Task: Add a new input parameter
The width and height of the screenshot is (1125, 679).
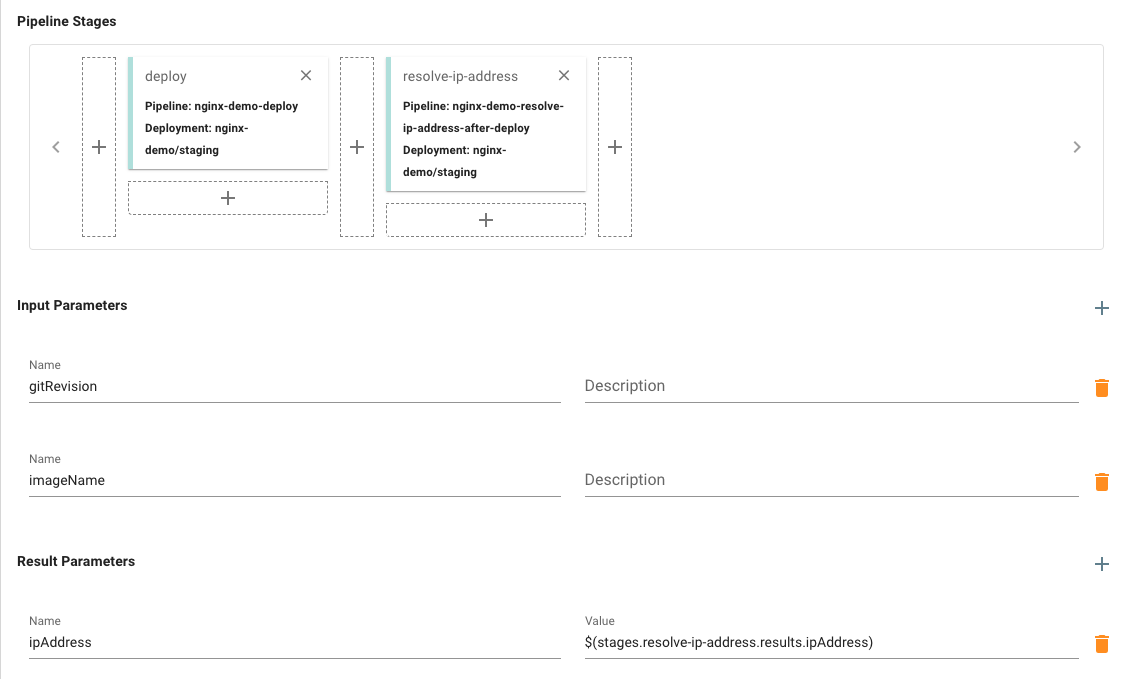Action: click(x=1102, y=308)
